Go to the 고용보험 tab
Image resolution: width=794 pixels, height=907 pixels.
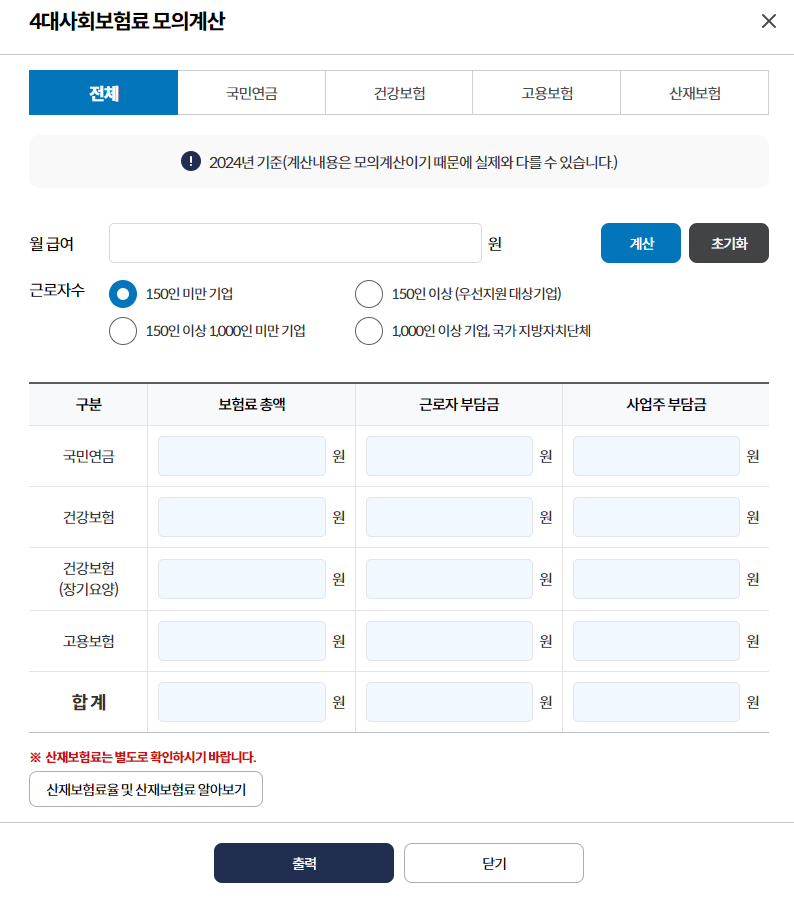pos(546,93)
